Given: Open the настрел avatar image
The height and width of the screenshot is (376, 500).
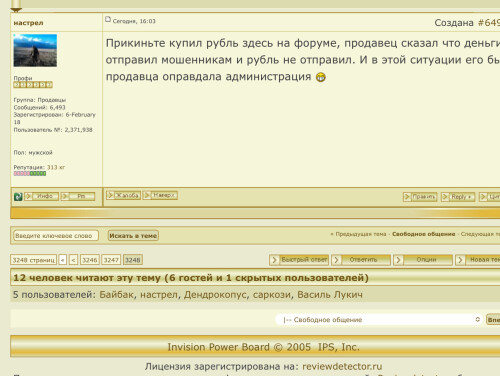Looking at the screenshot, I should 35,50.
